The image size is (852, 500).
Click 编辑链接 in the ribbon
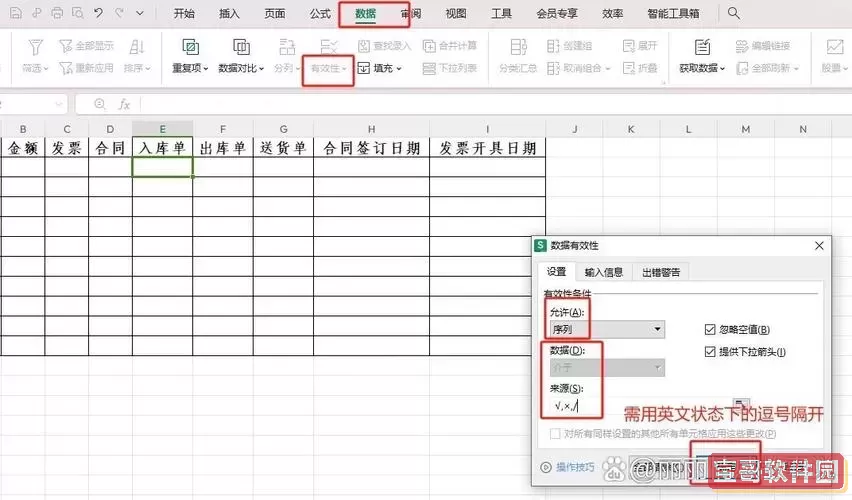763,46
